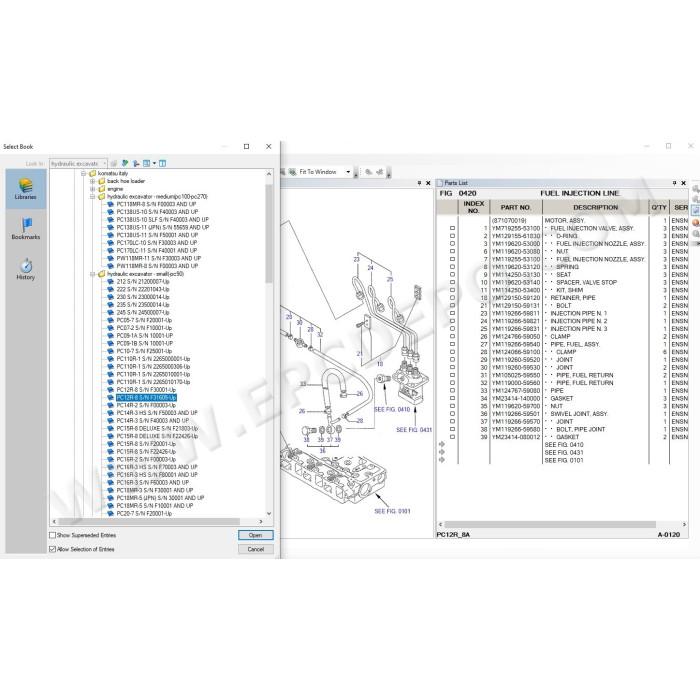Click the Cancel button

pyautogui.click(x=255, y=549)
